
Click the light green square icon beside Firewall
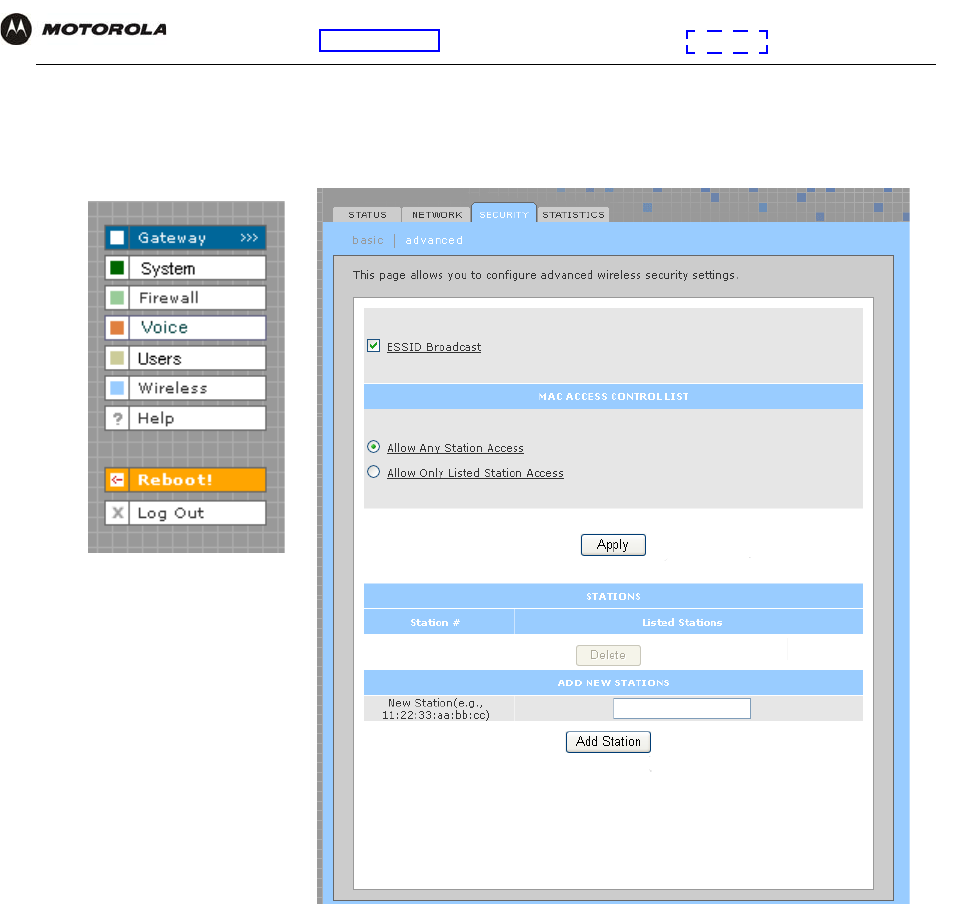click(x=117, y=298)
